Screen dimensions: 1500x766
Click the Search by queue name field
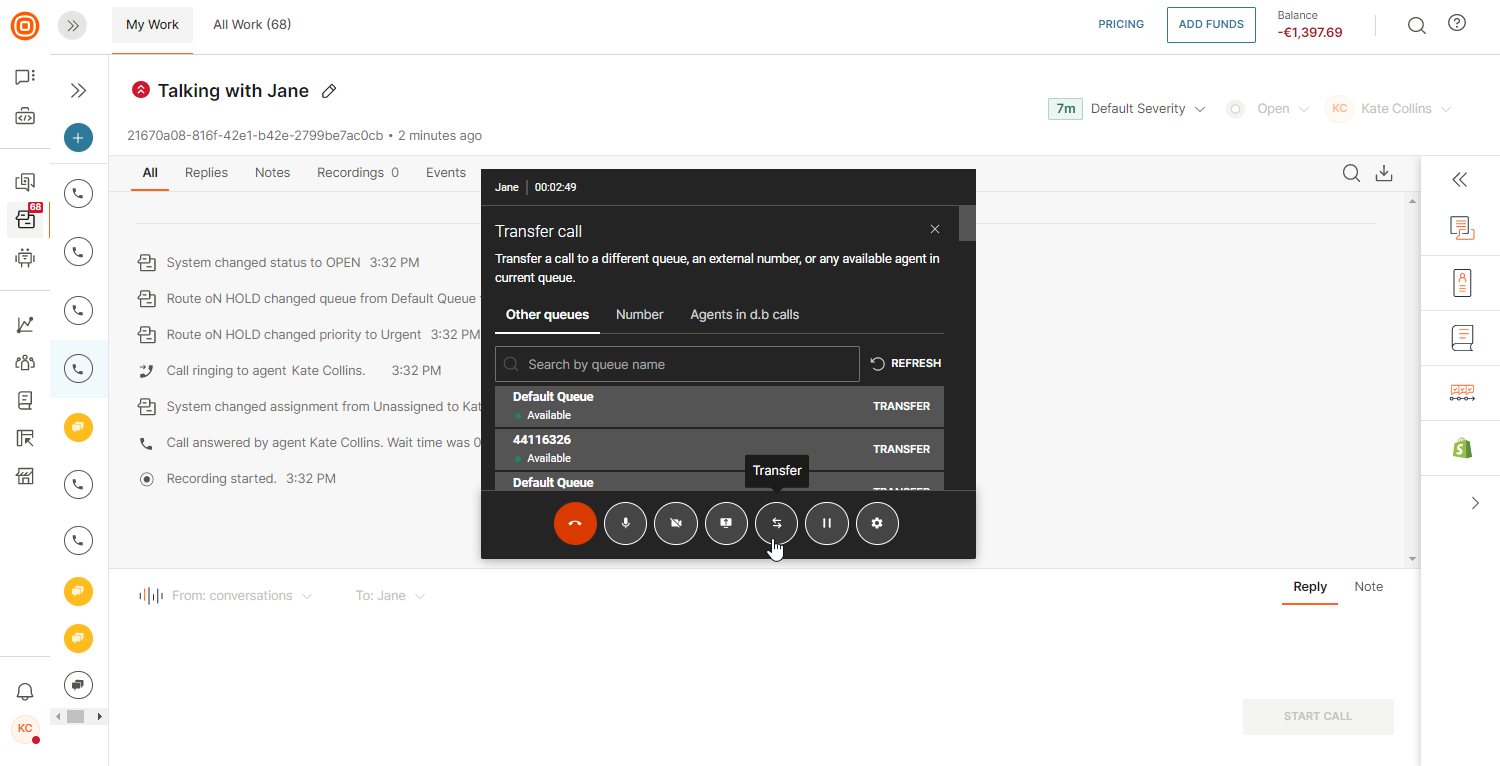point(678,364)
